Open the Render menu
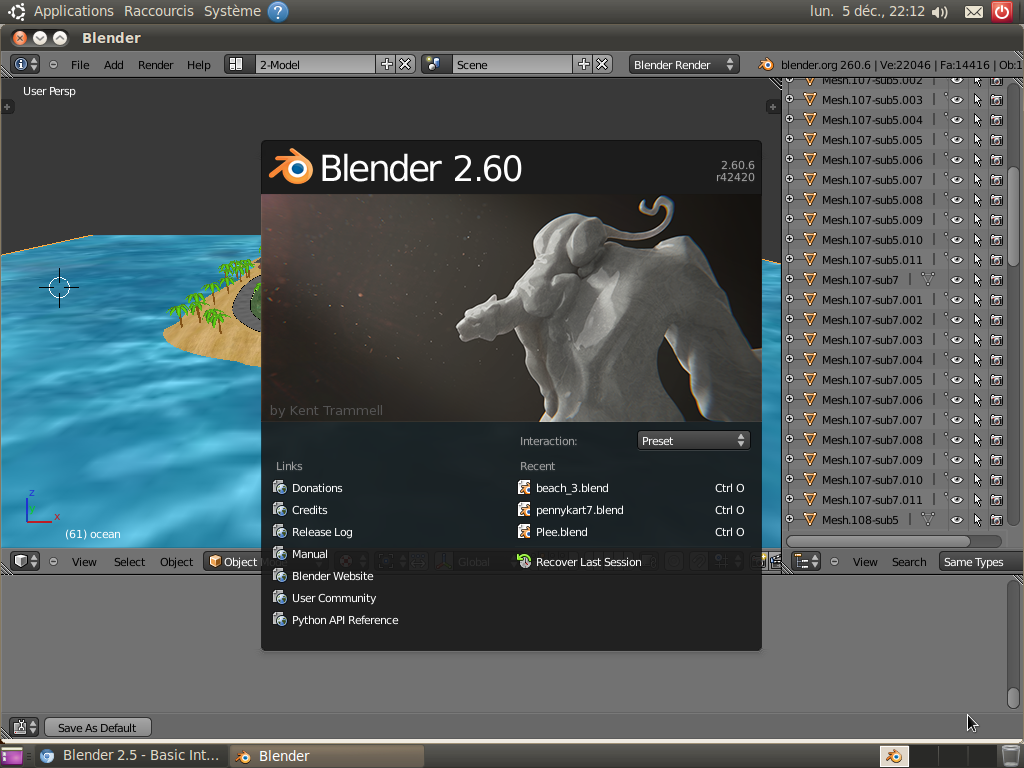 (x=155, y=64)
